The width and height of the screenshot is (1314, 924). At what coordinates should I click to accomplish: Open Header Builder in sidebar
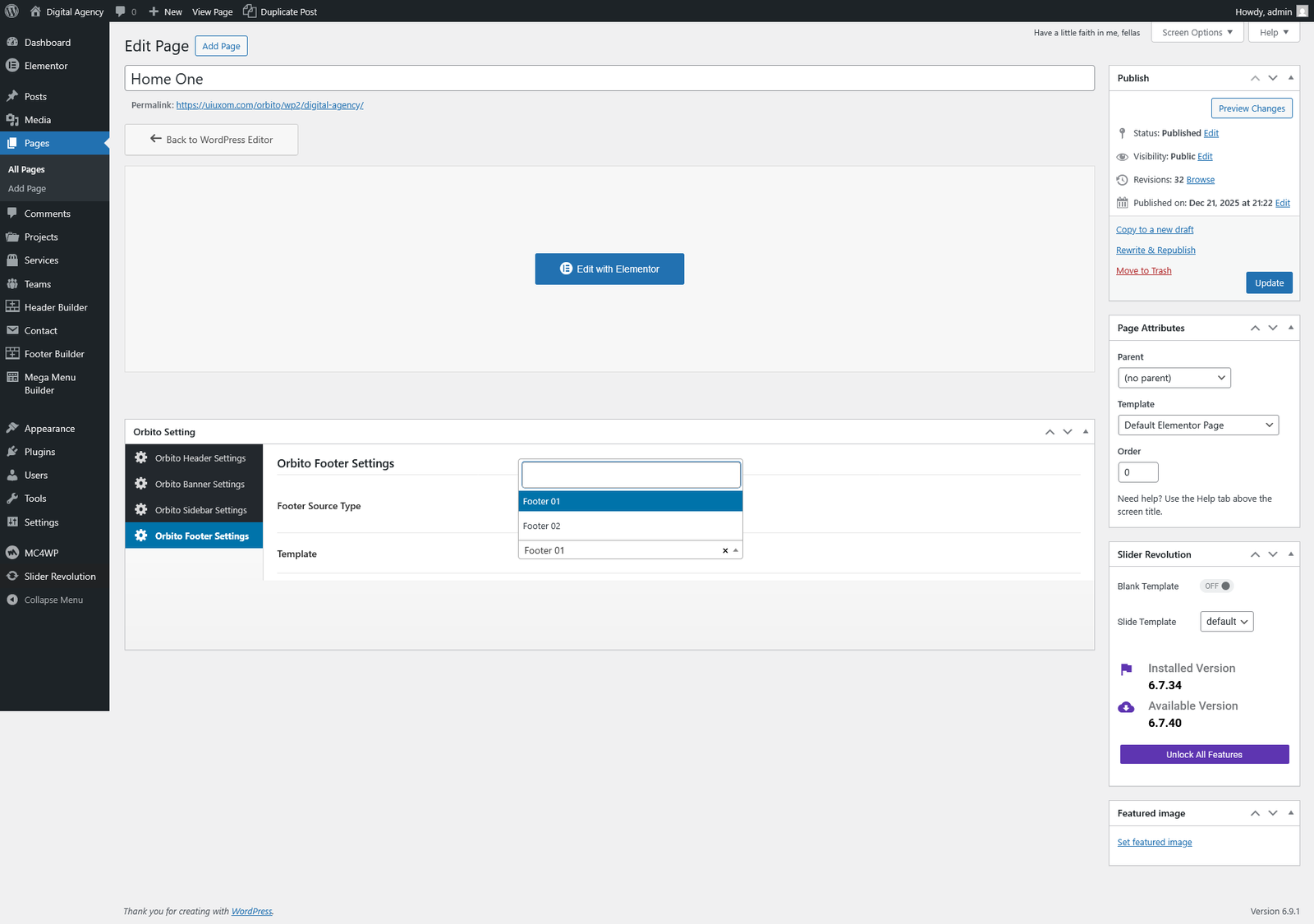coord(55,307)
